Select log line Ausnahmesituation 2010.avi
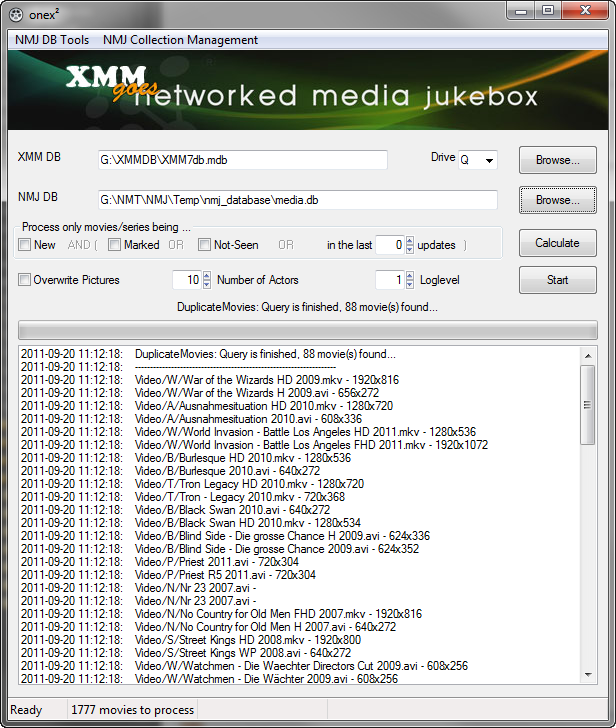Viewport: 616px width, 728px height. (x=248, y=419)
